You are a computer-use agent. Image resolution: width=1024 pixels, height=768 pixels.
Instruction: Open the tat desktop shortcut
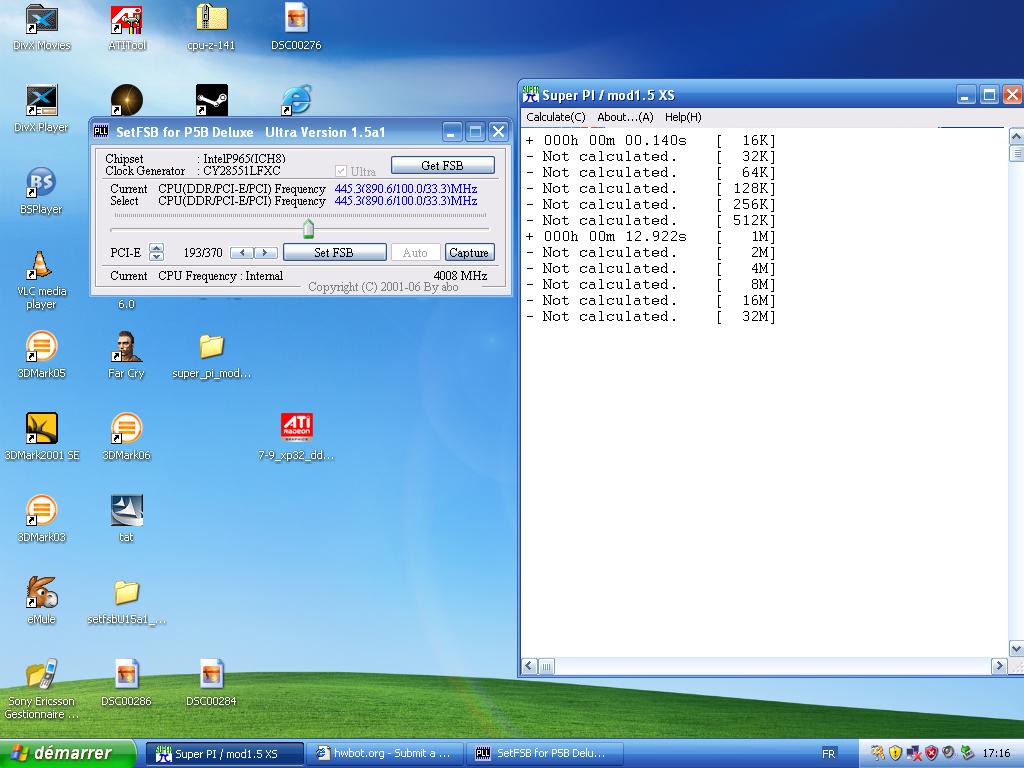126,519
